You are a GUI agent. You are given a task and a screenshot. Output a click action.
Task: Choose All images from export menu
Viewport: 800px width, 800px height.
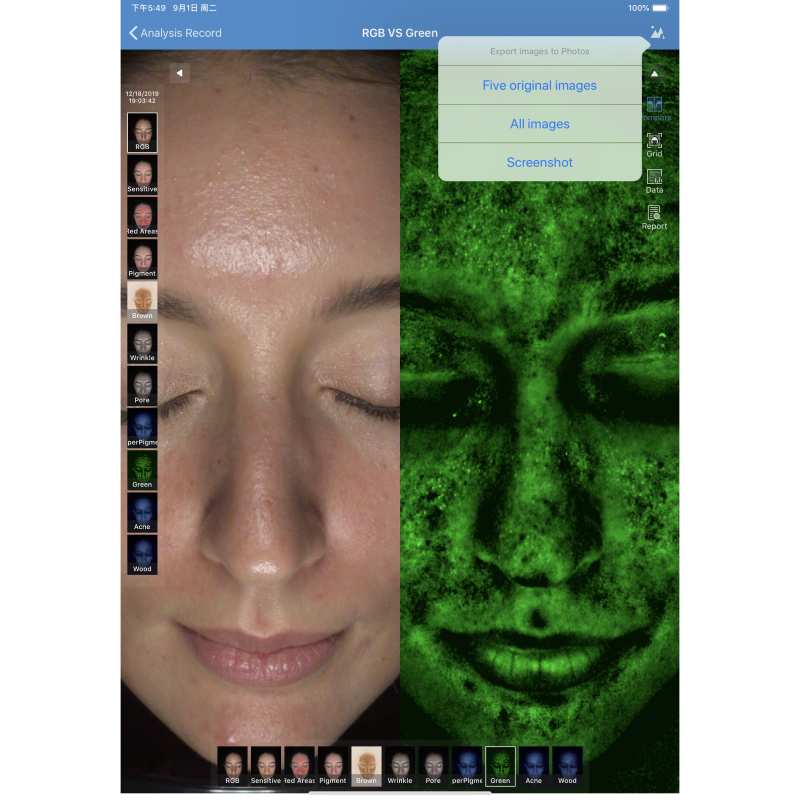pos(539,124)
